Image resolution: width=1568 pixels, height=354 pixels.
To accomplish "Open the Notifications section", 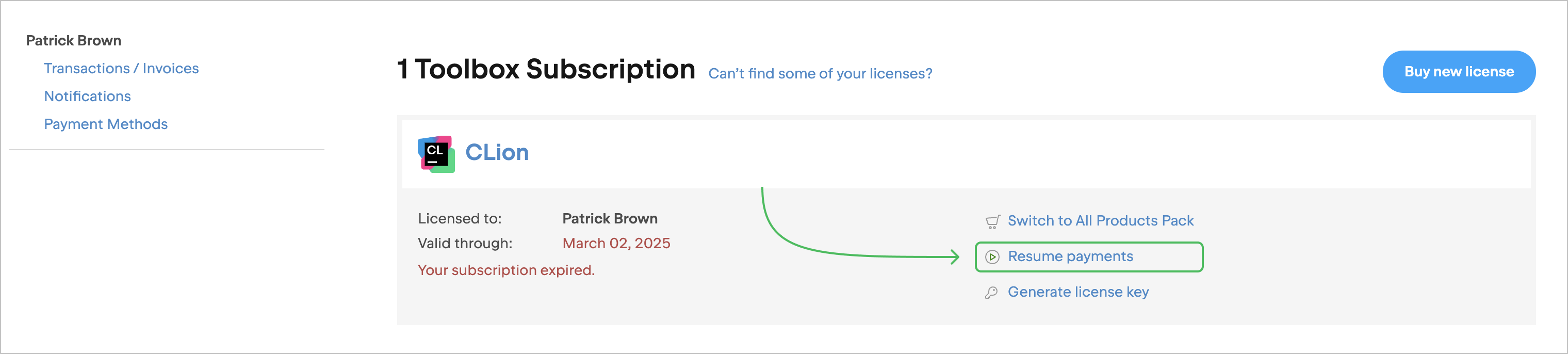I will tap(87, 95).
